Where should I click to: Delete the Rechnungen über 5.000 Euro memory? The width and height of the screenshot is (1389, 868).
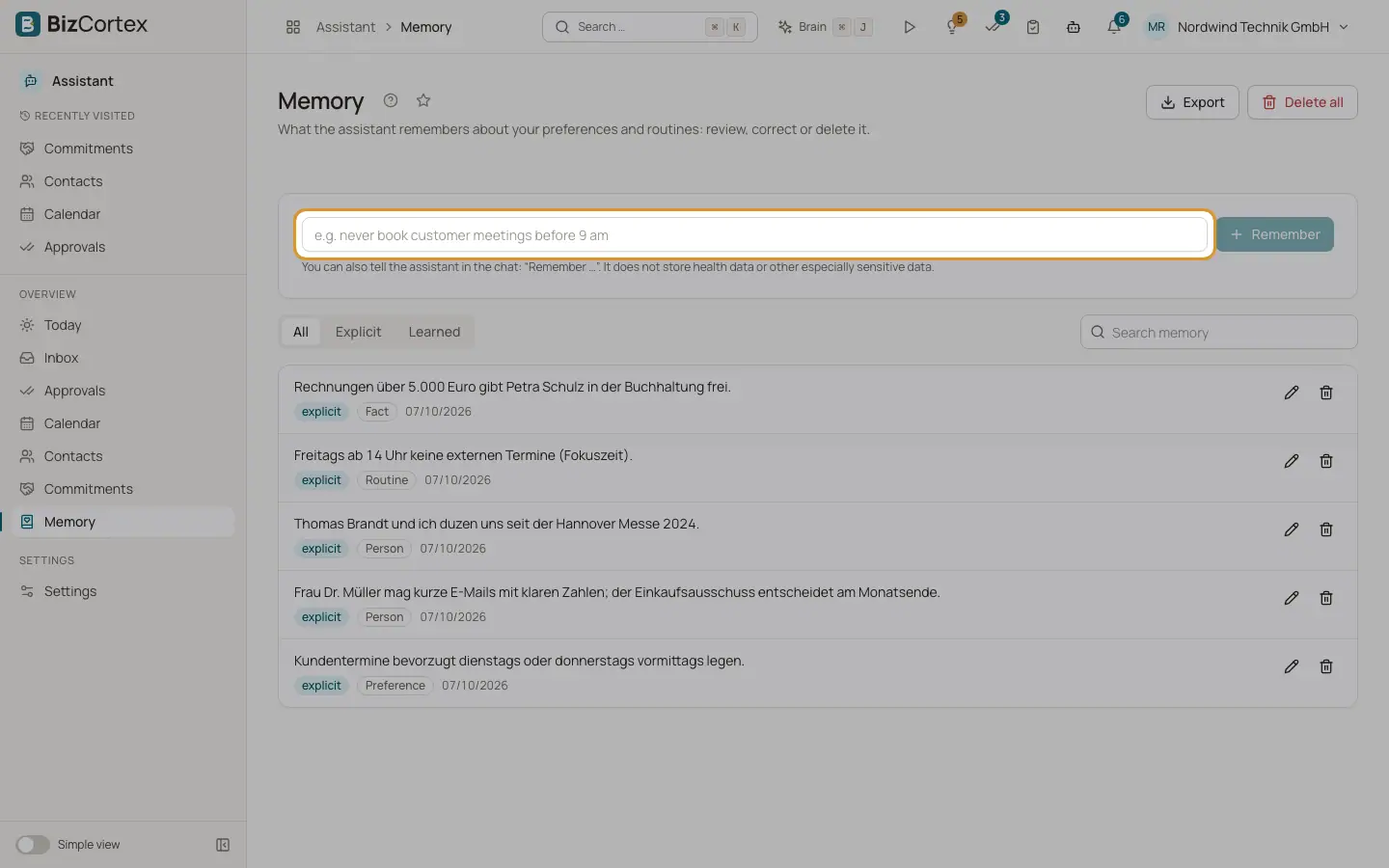pos(1326,393)
